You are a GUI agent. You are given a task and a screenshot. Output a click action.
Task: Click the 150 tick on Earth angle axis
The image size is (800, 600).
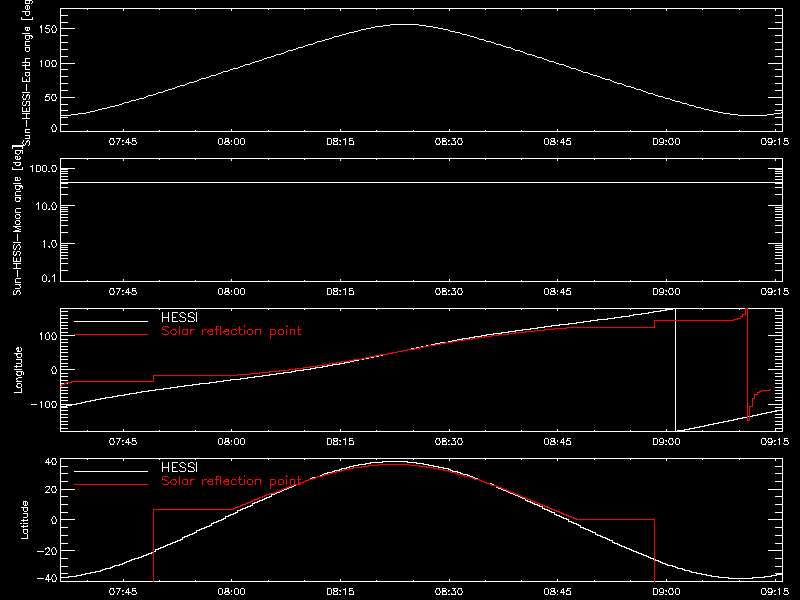pyautogui.click(x=47, y=30)
